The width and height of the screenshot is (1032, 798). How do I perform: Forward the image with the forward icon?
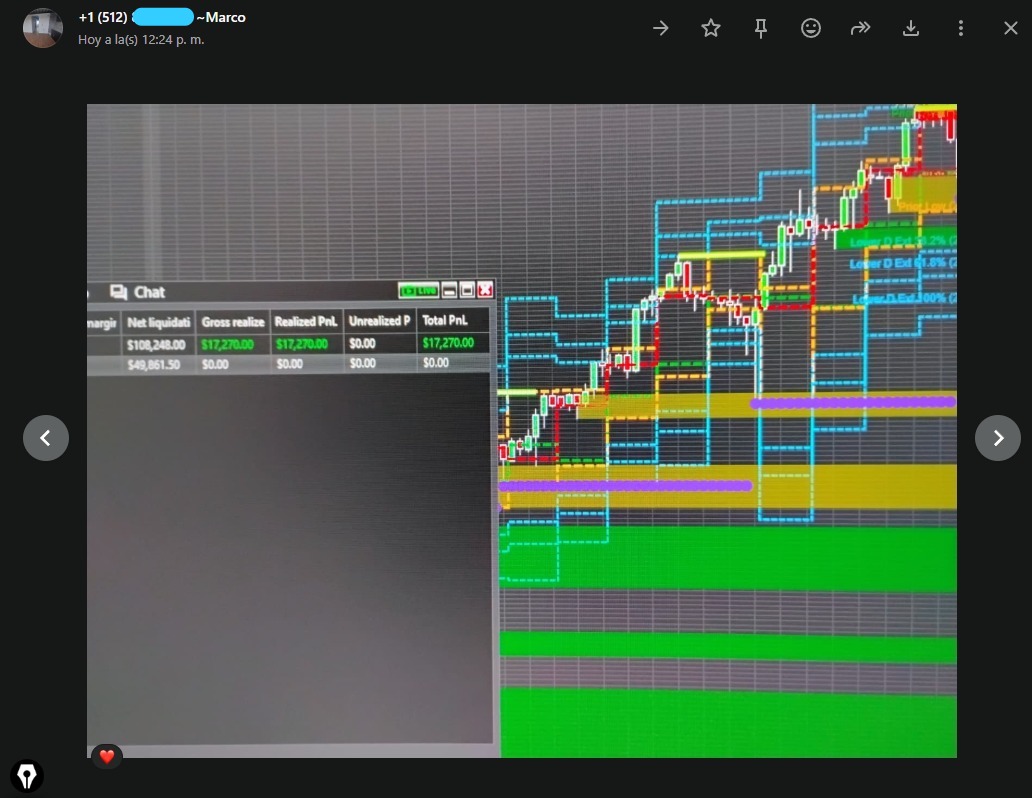pos(861,29)
